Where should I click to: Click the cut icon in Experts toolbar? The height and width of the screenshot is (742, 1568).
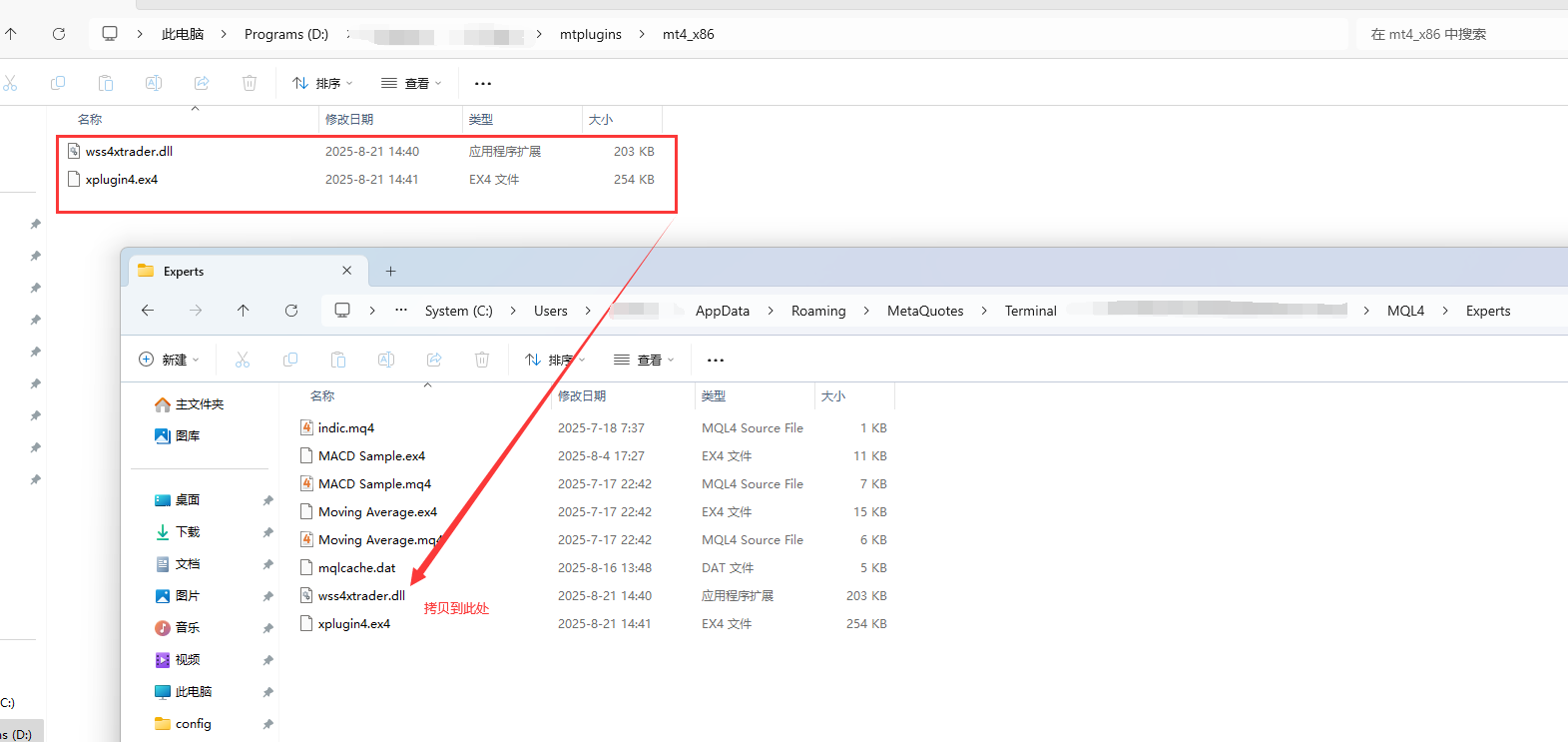(243, 360)
